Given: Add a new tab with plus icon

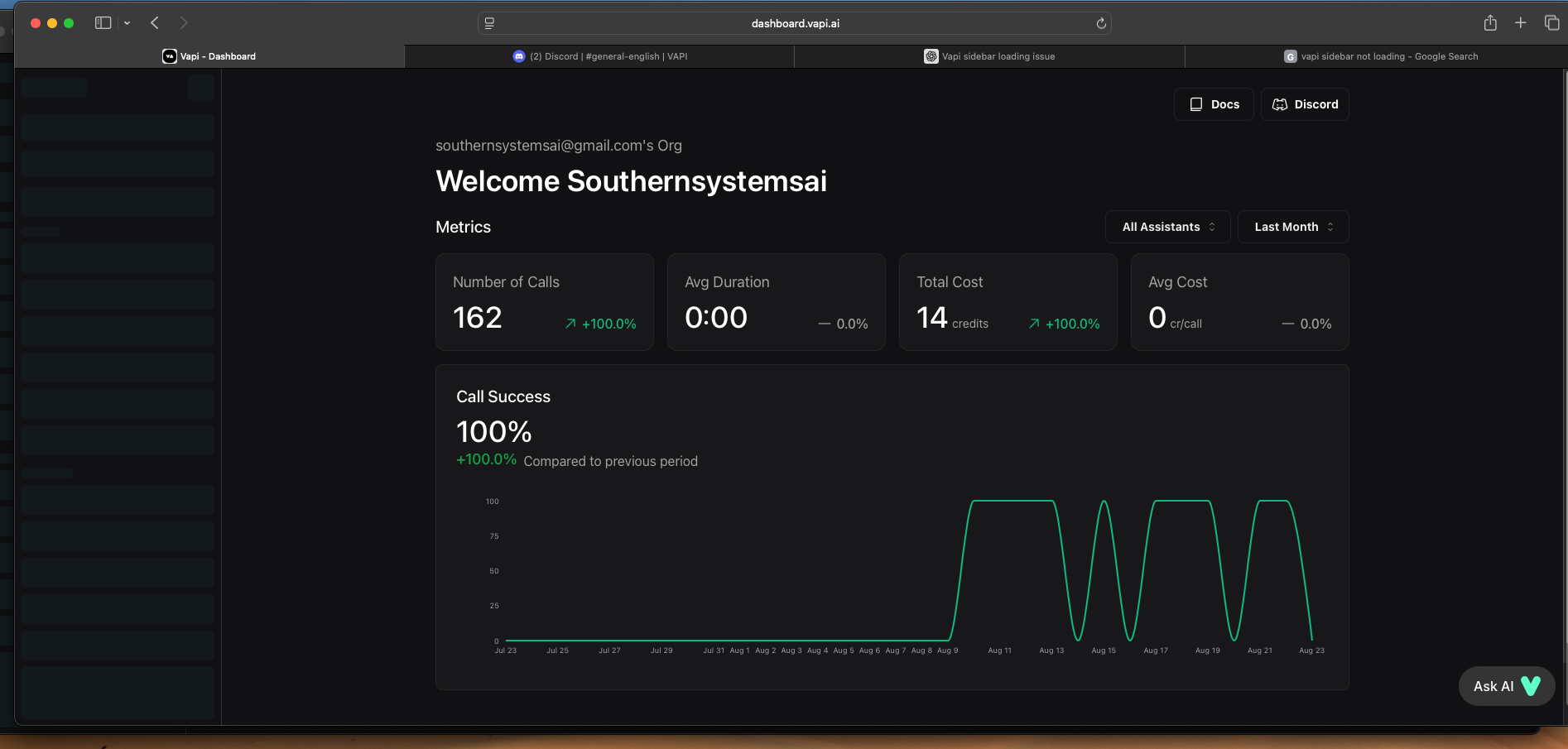Looking at the screenshot, I should click(1520, 23).
